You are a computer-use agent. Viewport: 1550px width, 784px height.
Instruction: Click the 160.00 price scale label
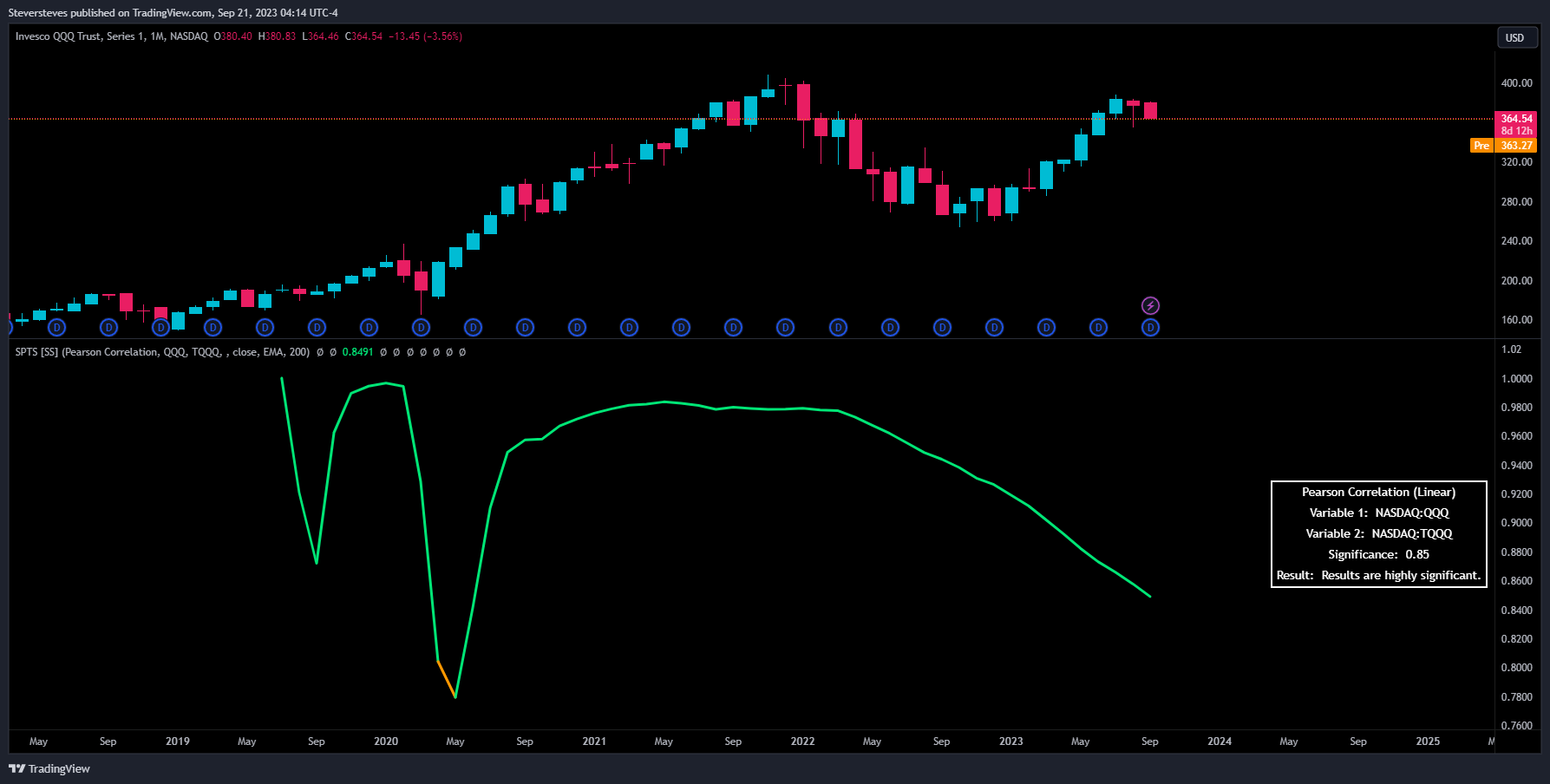tap(1517, 320)
